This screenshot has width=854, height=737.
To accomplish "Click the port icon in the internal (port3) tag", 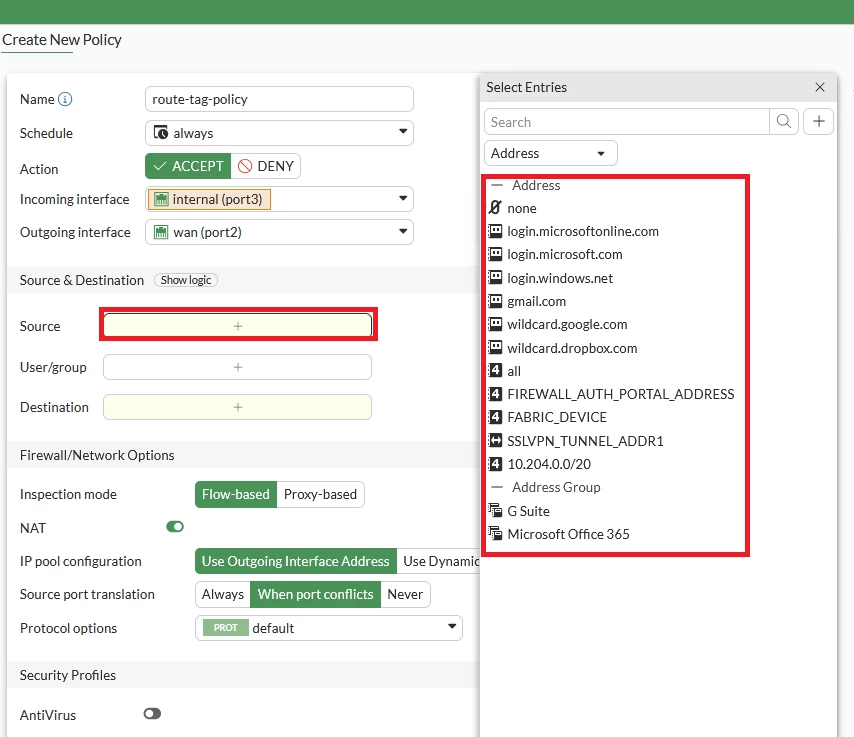I will [x=161, y=199].
